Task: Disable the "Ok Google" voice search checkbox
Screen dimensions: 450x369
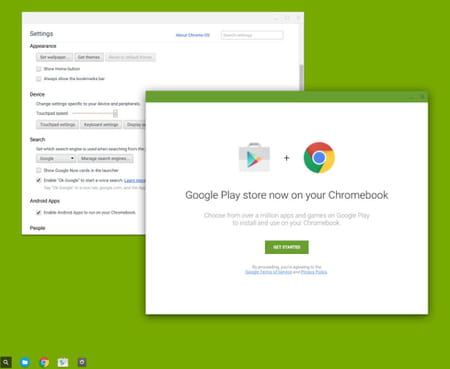Action: (x=39, y=180)
